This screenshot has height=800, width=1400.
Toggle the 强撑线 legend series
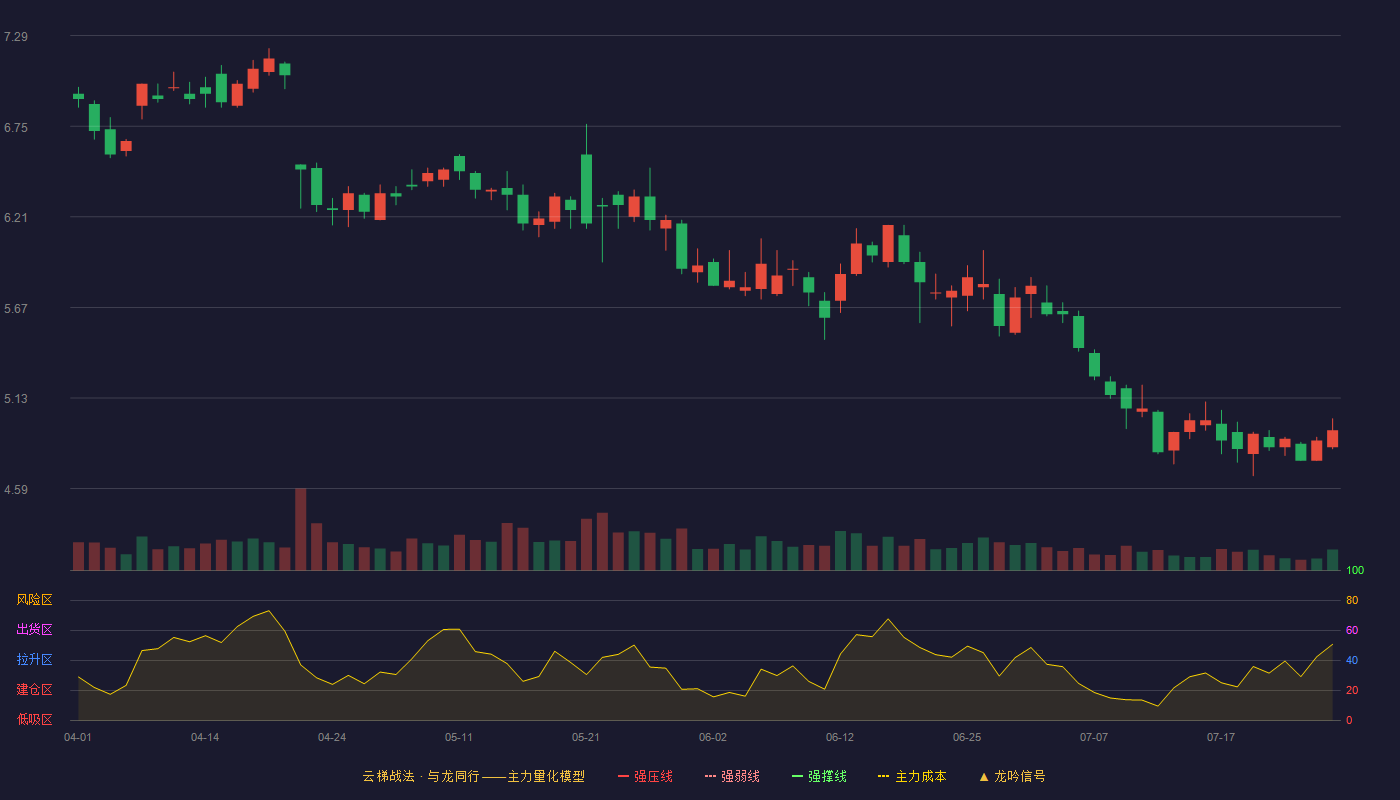[x=819, y=776]
